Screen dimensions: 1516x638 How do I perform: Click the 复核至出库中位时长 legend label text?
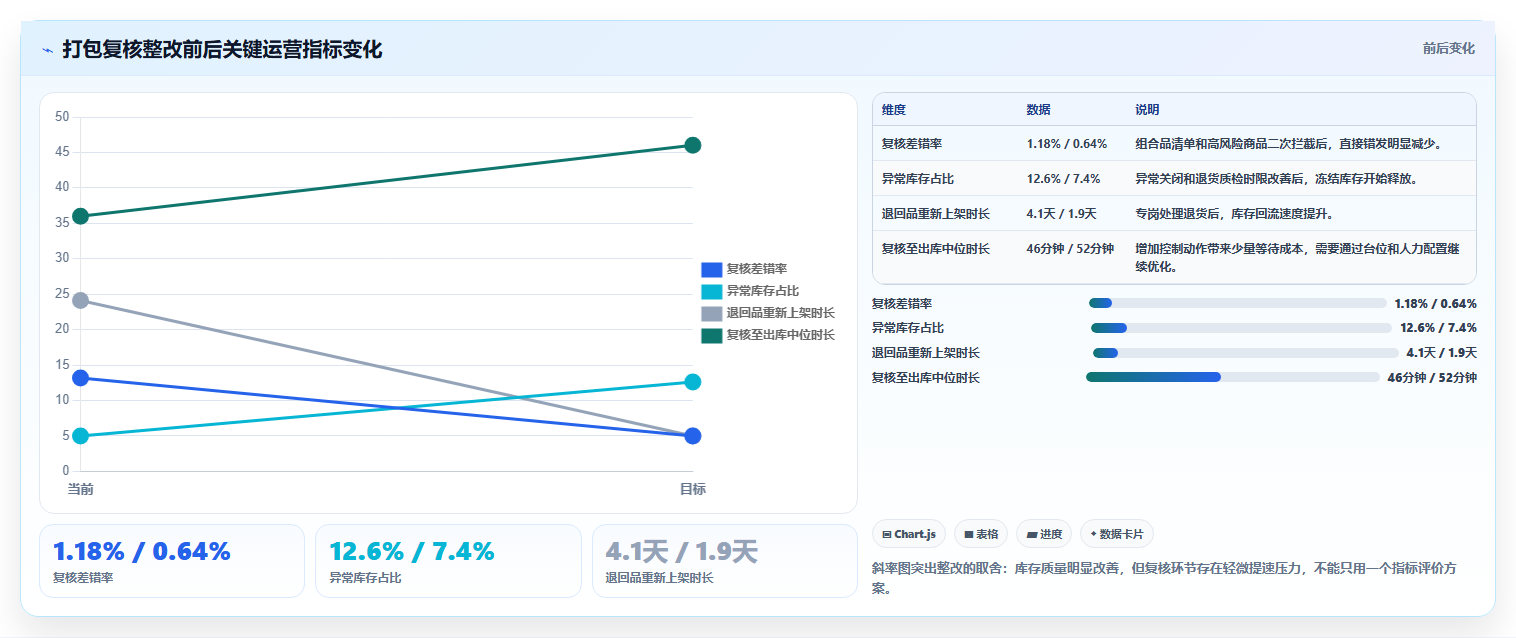coord(780,335)
